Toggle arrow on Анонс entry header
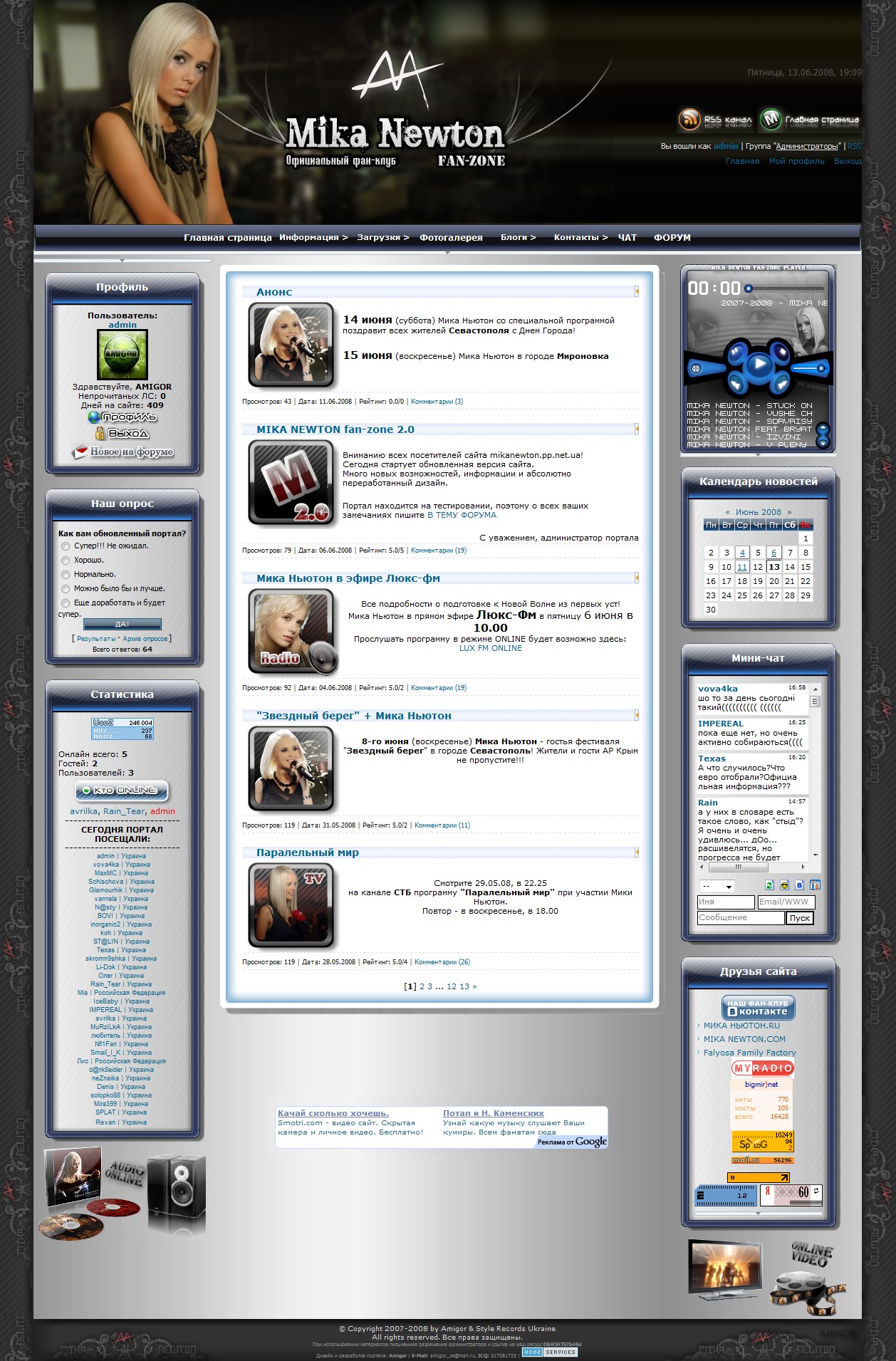The height and width of the screenshot is (1361, 896). pos(636,291)
